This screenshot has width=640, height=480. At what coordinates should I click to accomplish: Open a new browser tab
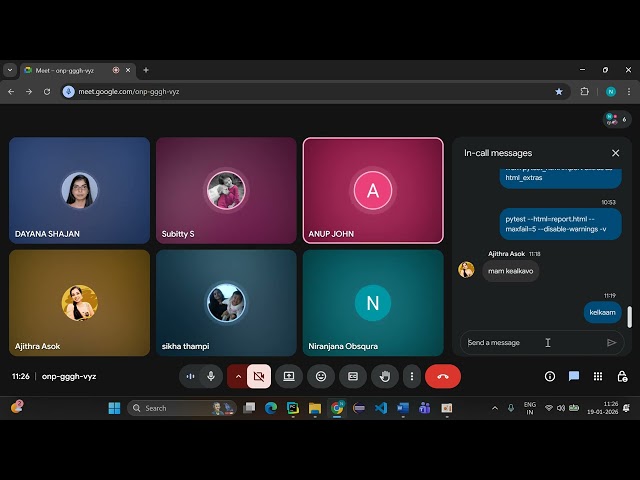coord(146,70)
